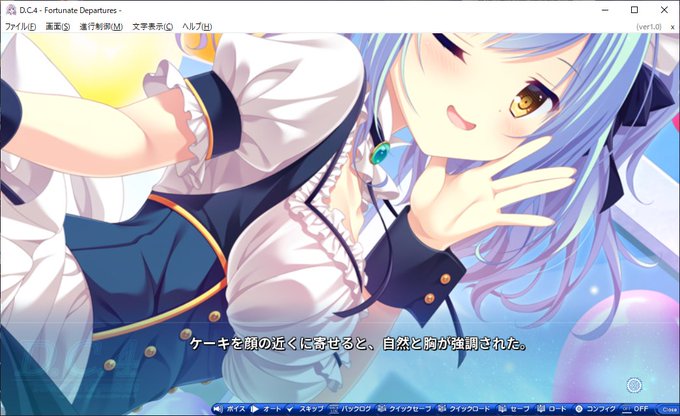Click the スキップ skip button

[x=305, y=409]
